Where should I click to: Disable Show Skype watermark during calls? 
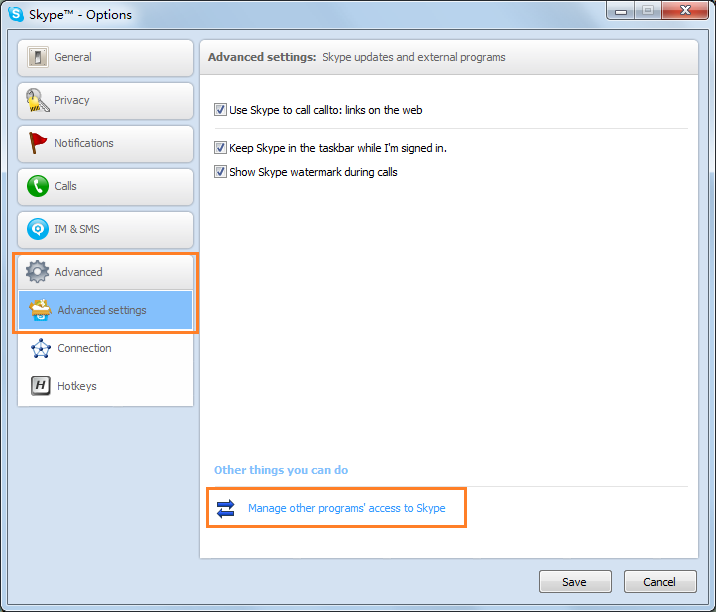220,172
